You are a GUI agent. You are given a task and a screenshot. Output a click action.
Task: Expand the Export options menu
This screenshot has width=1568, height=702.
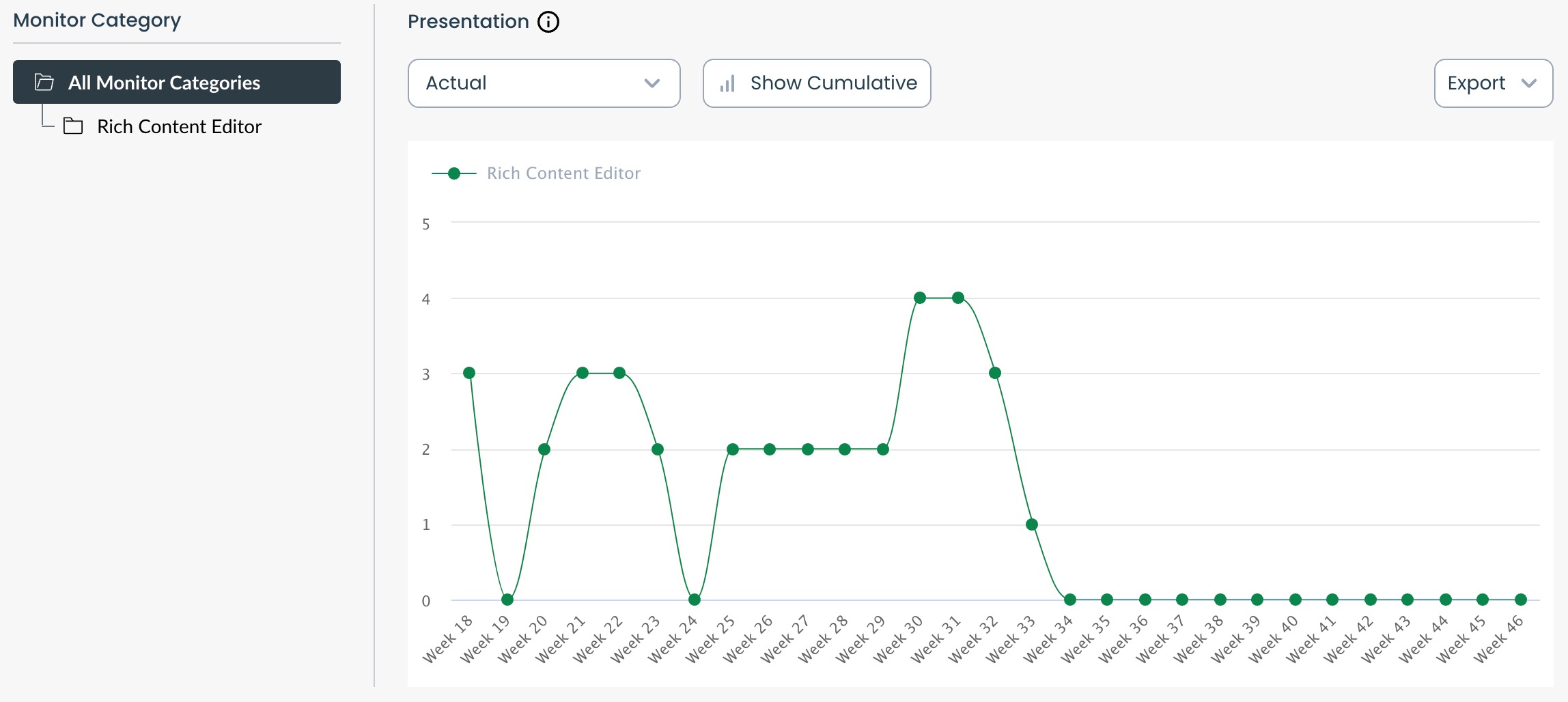click(1493, 83)
